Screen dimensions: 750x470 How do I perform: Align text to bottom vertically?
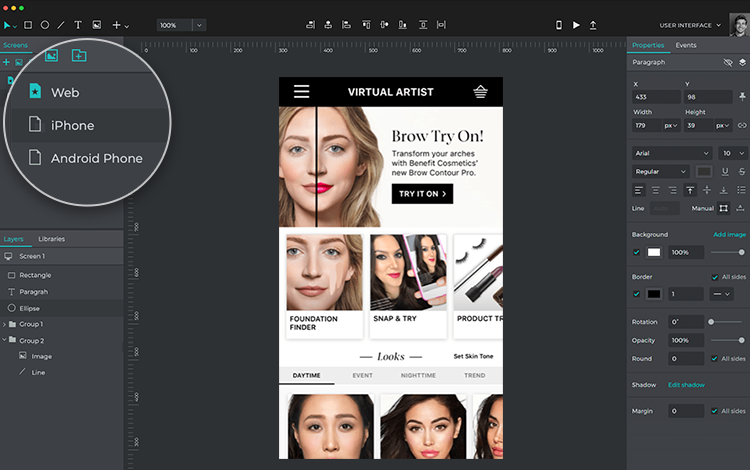[724, 190]
